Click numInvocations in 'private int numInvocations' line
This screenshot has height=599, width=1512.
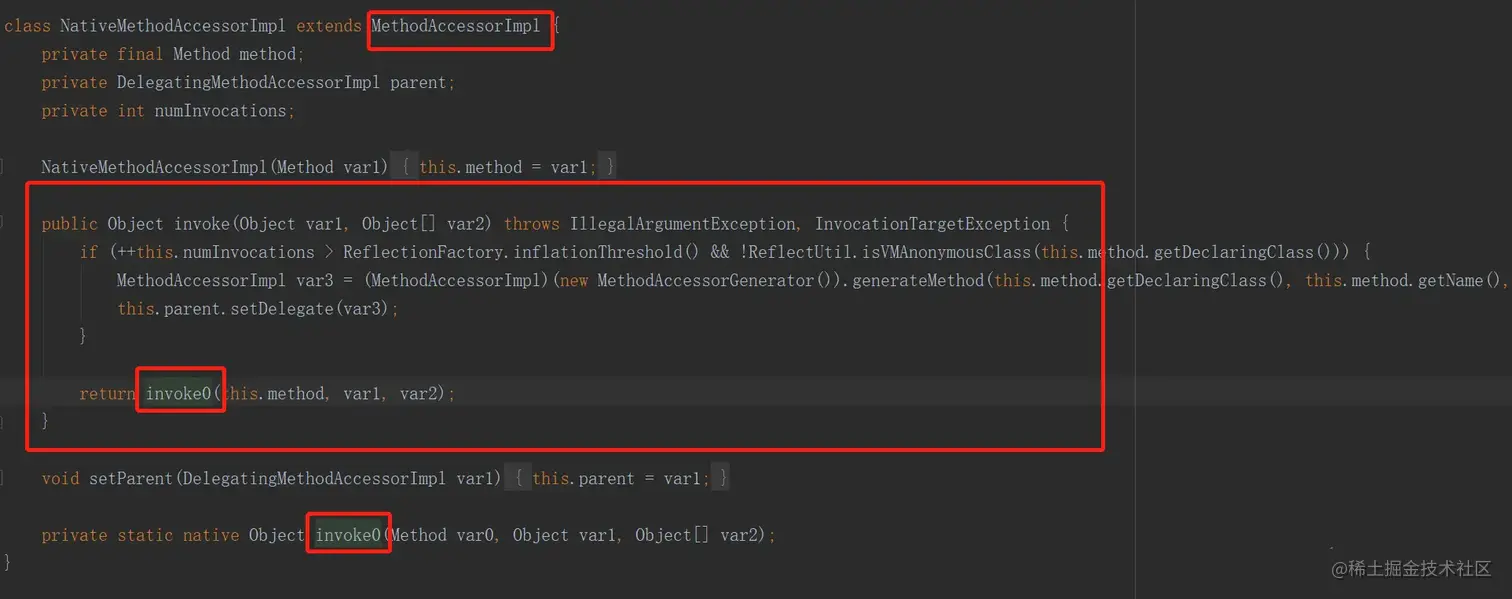coord(220,111)
